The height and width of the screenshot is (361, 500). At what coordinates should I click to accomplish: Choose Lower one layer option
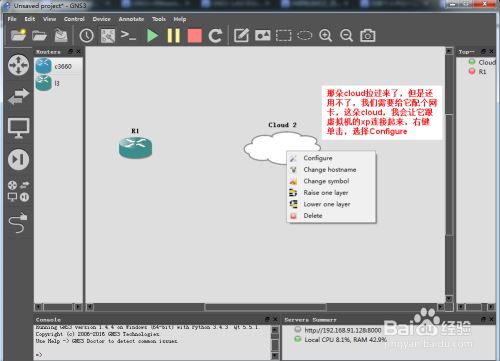click(332, 204)
